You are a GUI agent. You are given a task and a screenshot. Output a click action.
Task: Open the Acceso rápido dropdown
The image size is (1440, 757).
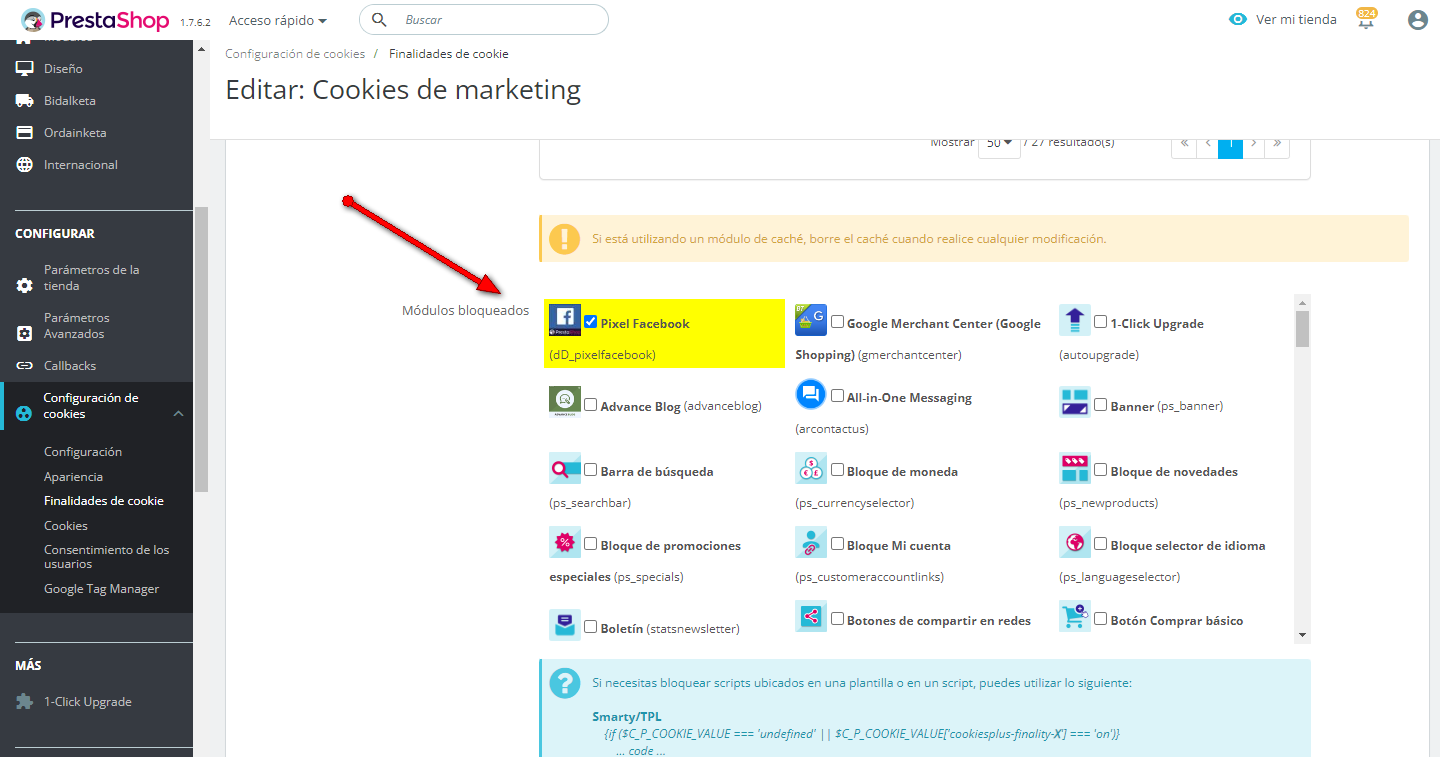278,20
